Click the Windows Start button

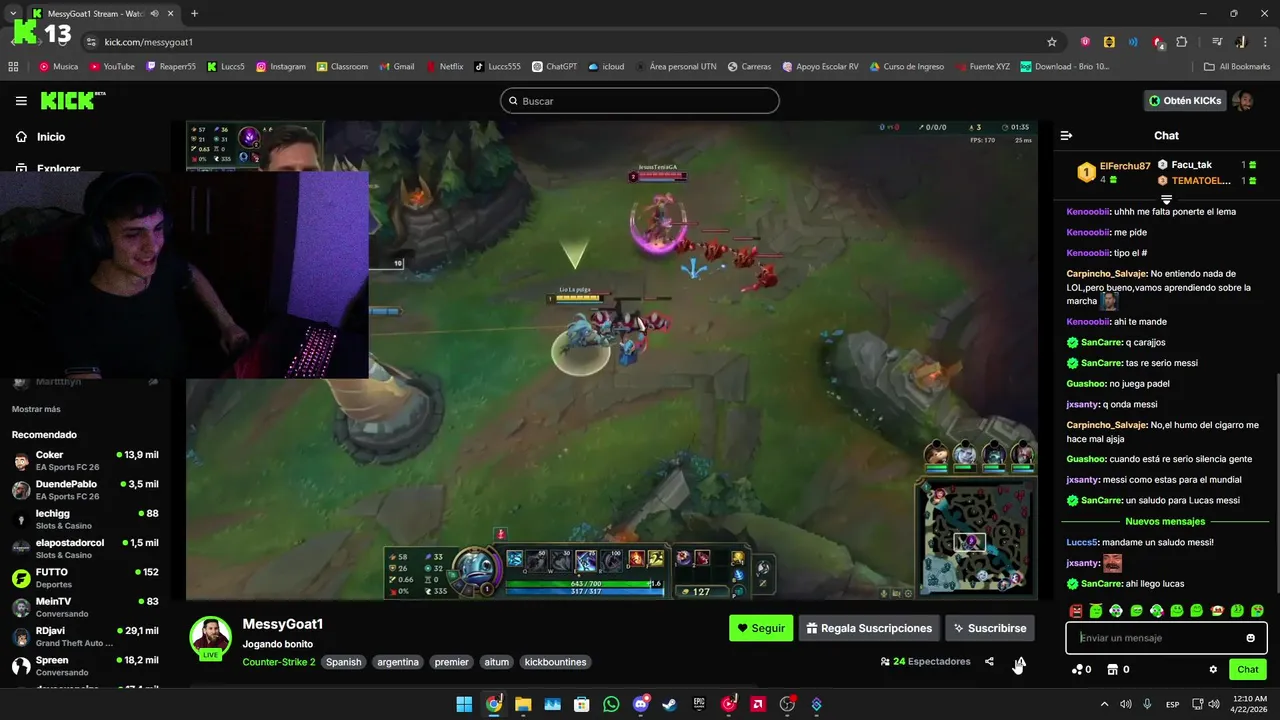coord(464,704)
